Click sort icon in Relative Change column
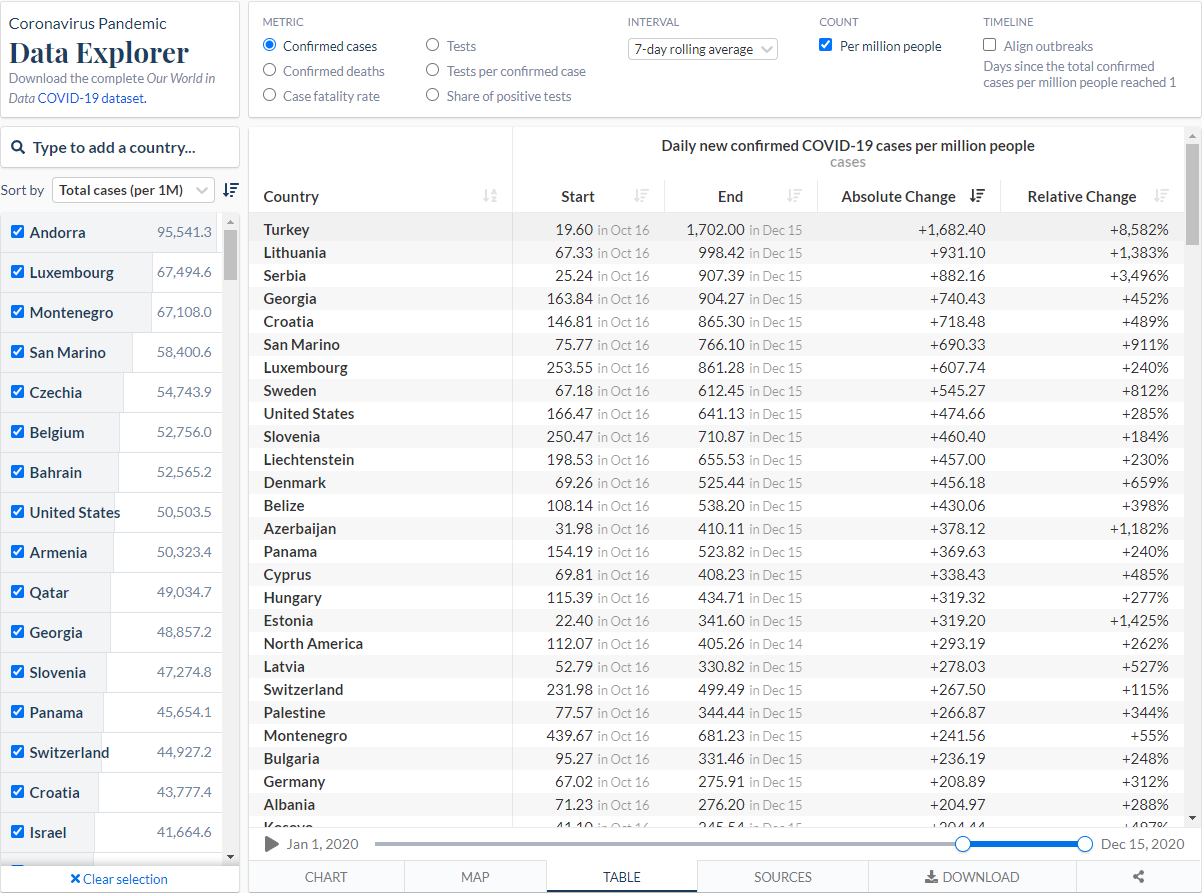Image resolution: width=1202 pixels, height=893 pixels. coord(1161,196)
